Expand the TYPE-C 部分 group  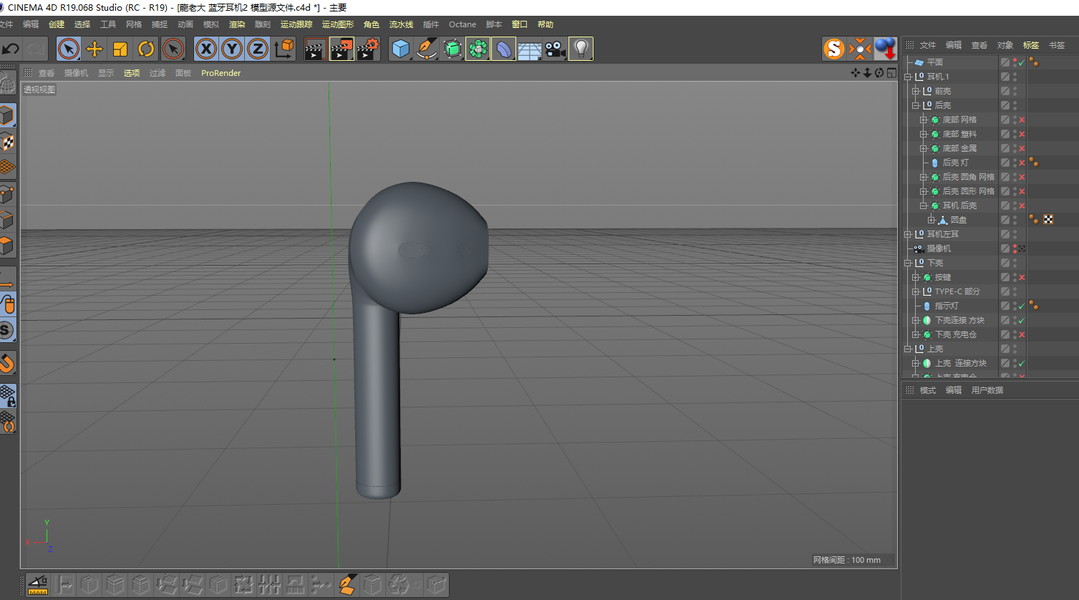click(x=916, y=292)
